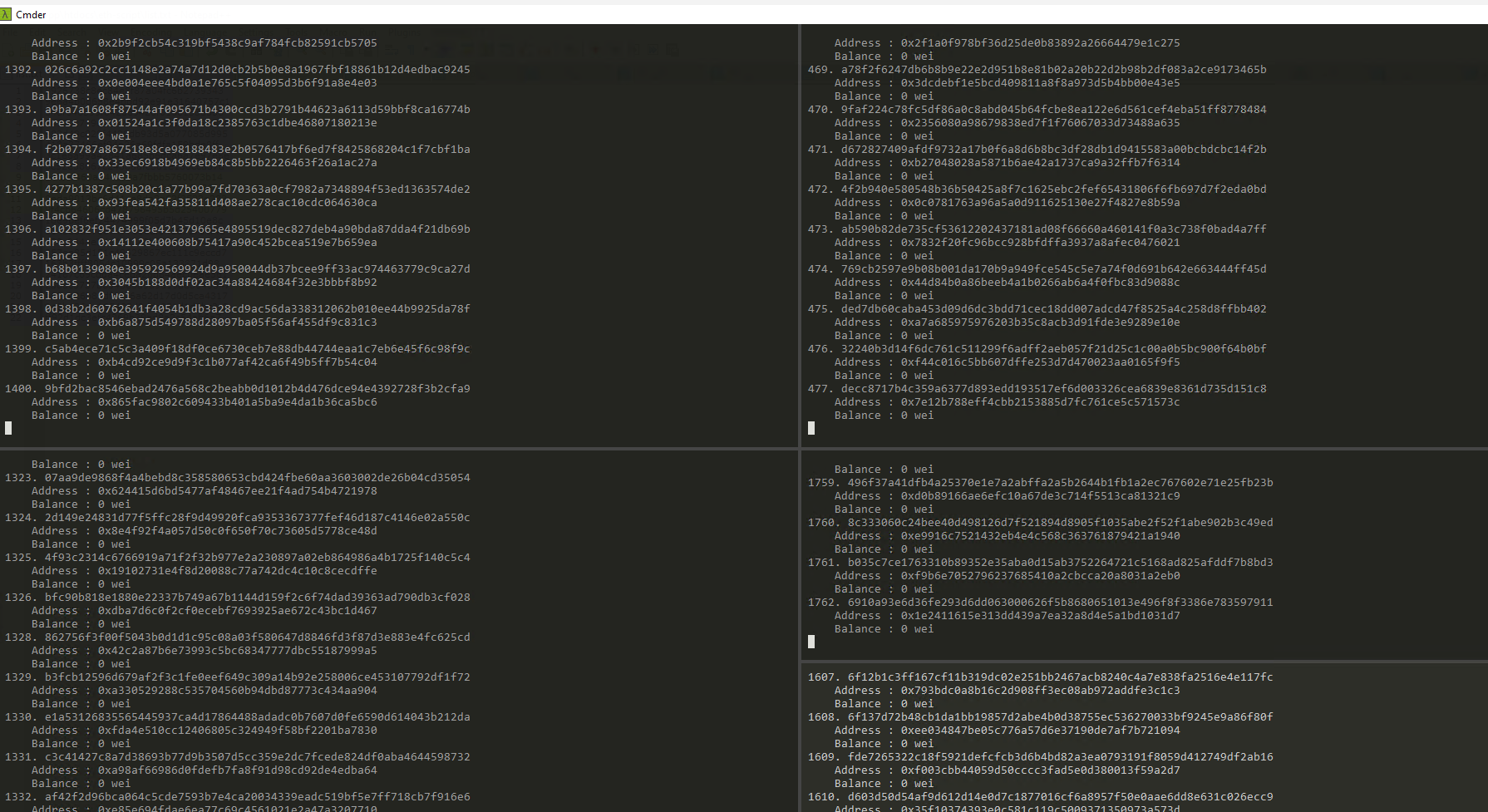
Task: Click the horizontal splitter below entry 1400 pane
Action: coord(399,449)
